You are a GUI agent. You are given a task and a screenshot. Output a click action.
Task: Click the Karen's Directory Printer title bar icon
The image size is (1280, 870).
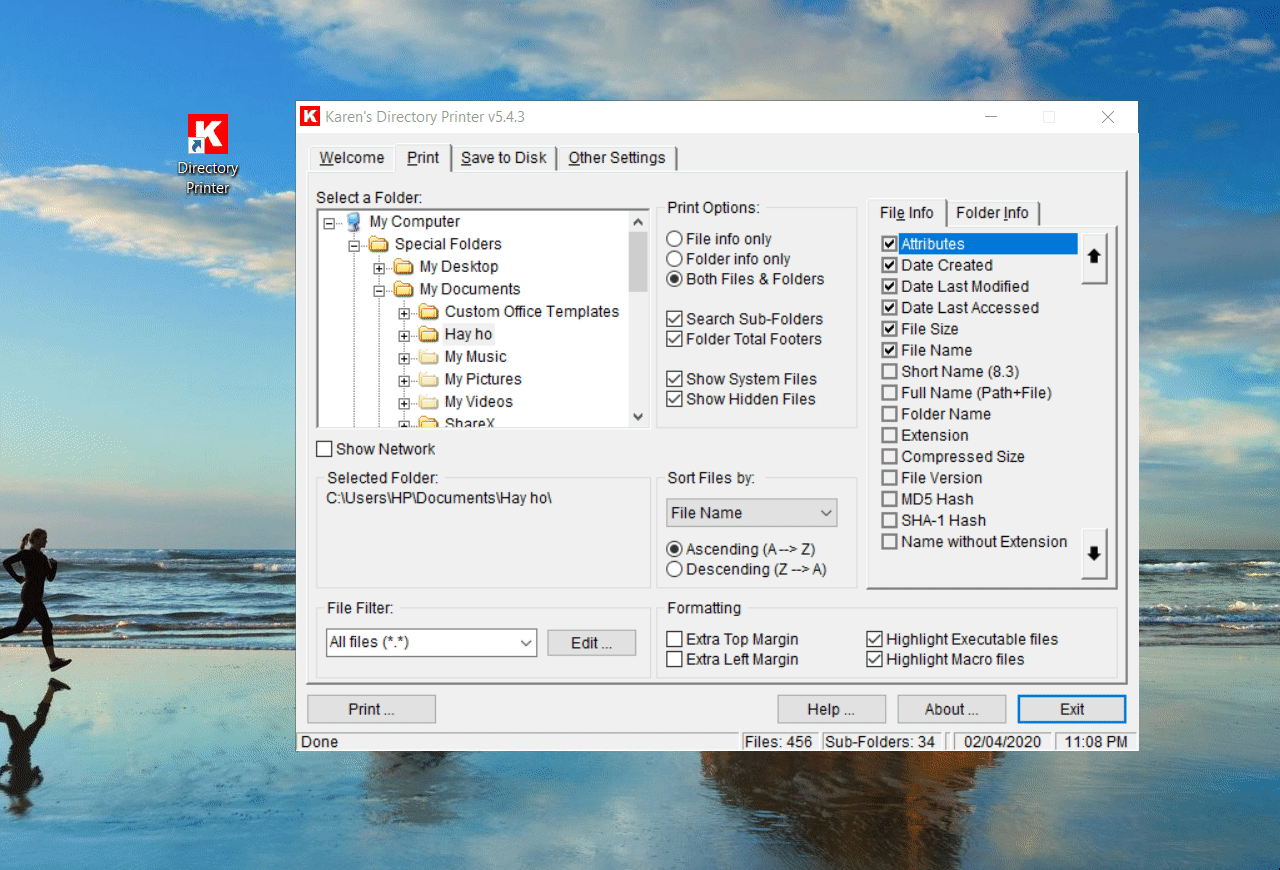pyautogui.click(x=310, y=117)
